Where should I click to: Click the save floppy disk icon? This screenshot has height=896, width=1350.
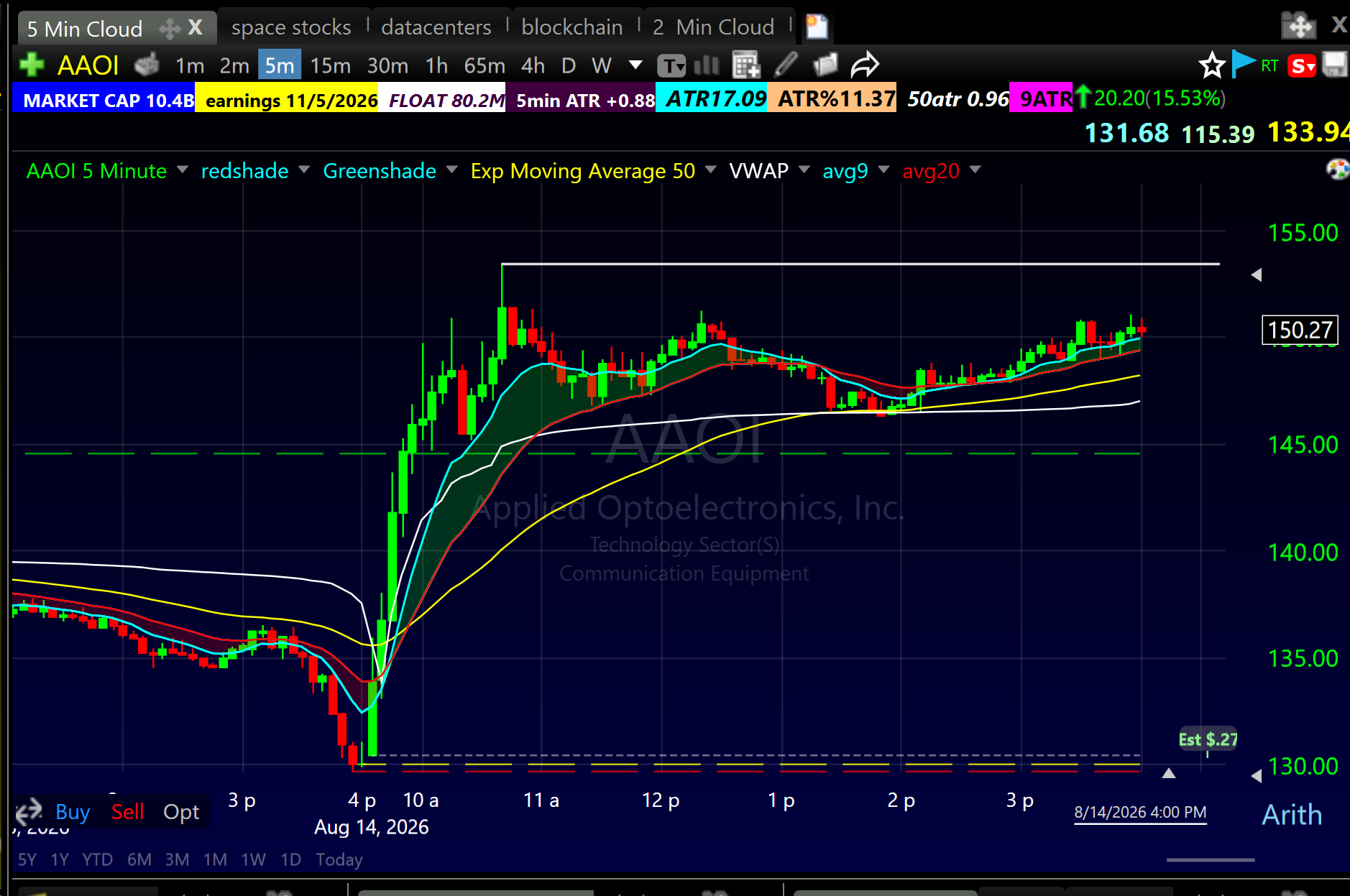click(x=1335, y=65)
